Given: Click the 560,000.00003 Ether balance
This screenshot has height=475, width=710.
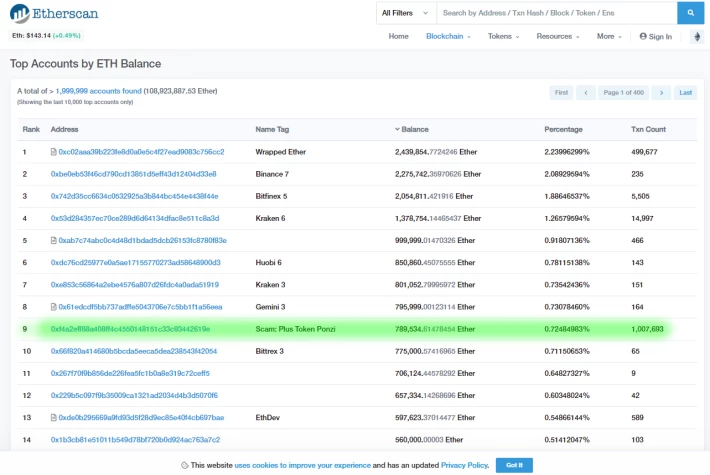Looking at the screenshot, I should [x=429, y=440].
